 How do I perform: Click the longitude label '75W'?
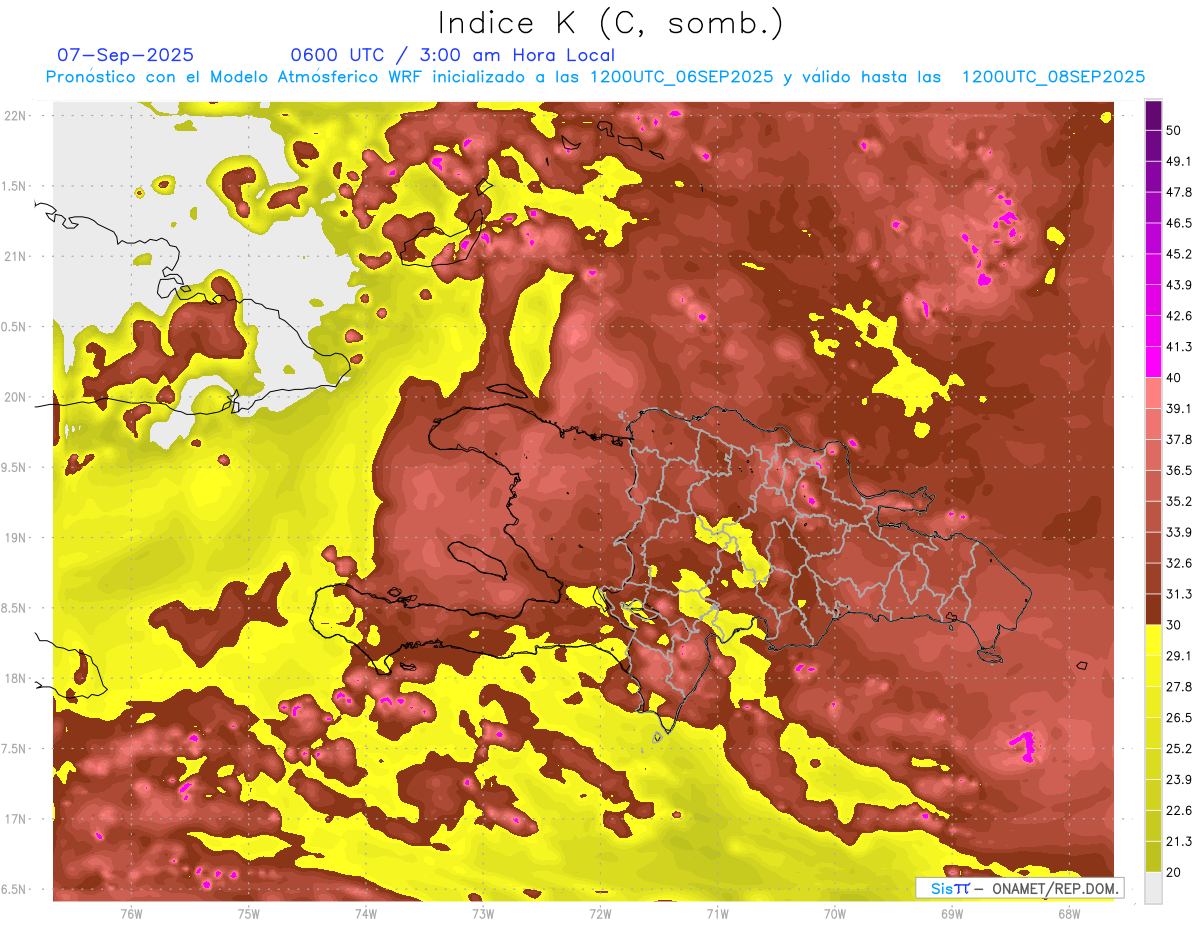(248, 913)
